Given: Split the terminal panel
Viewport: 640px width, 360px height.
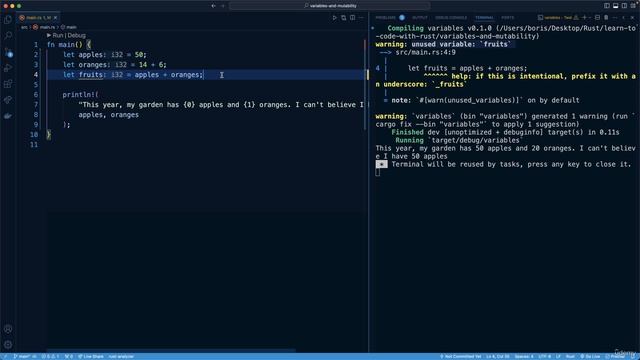Looking at the screenshot, I should click(x=598, y=18).
